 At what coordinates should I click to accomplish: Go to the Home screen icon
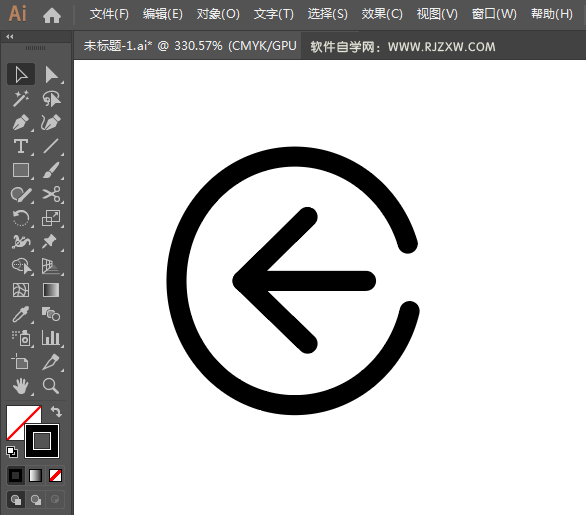[x=52, y=15]
